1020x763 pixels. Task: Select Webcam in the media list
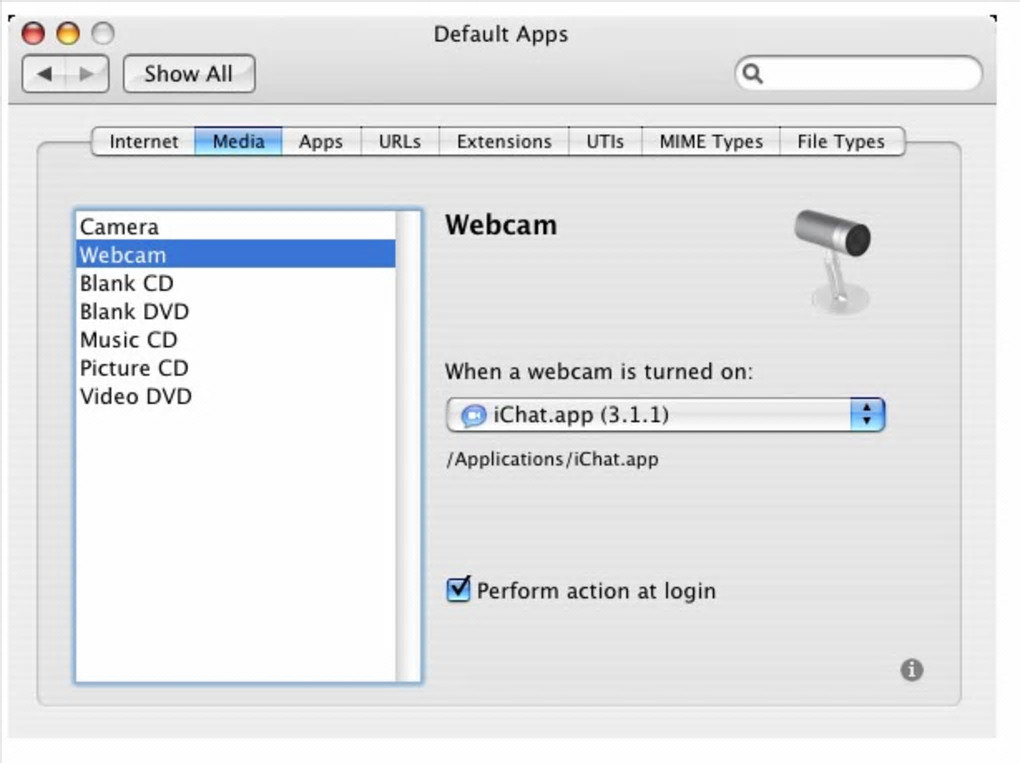pos(235,254)
